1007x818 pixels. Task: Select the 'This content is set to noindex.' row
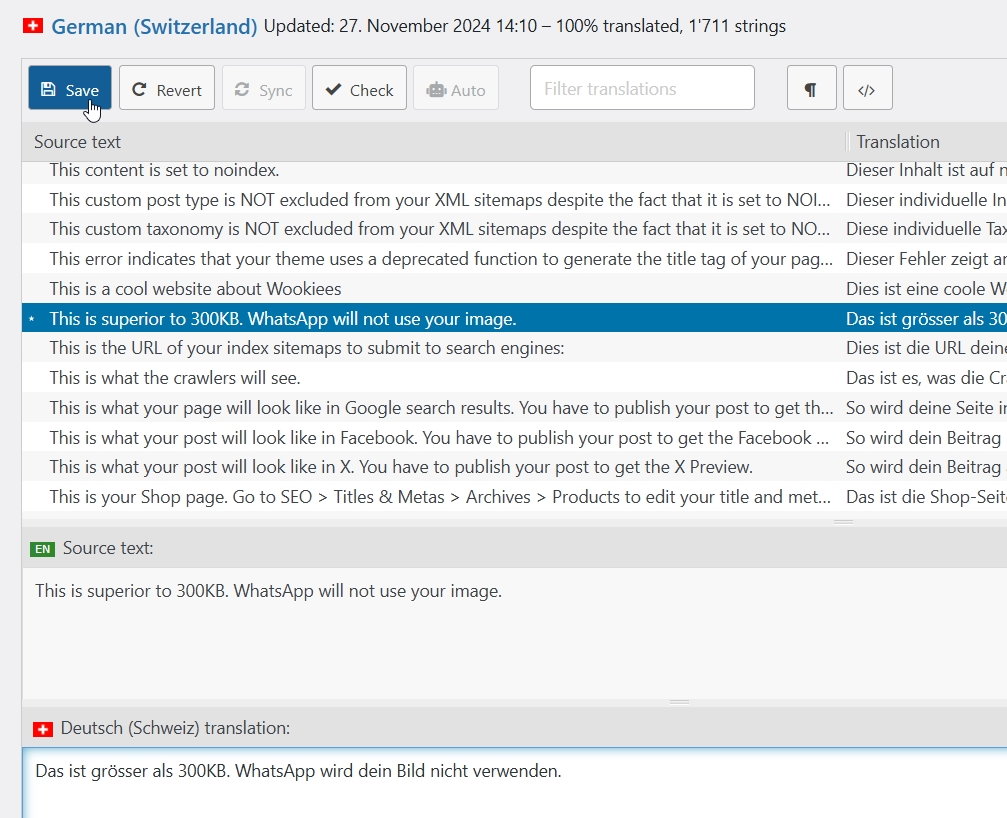164,170
